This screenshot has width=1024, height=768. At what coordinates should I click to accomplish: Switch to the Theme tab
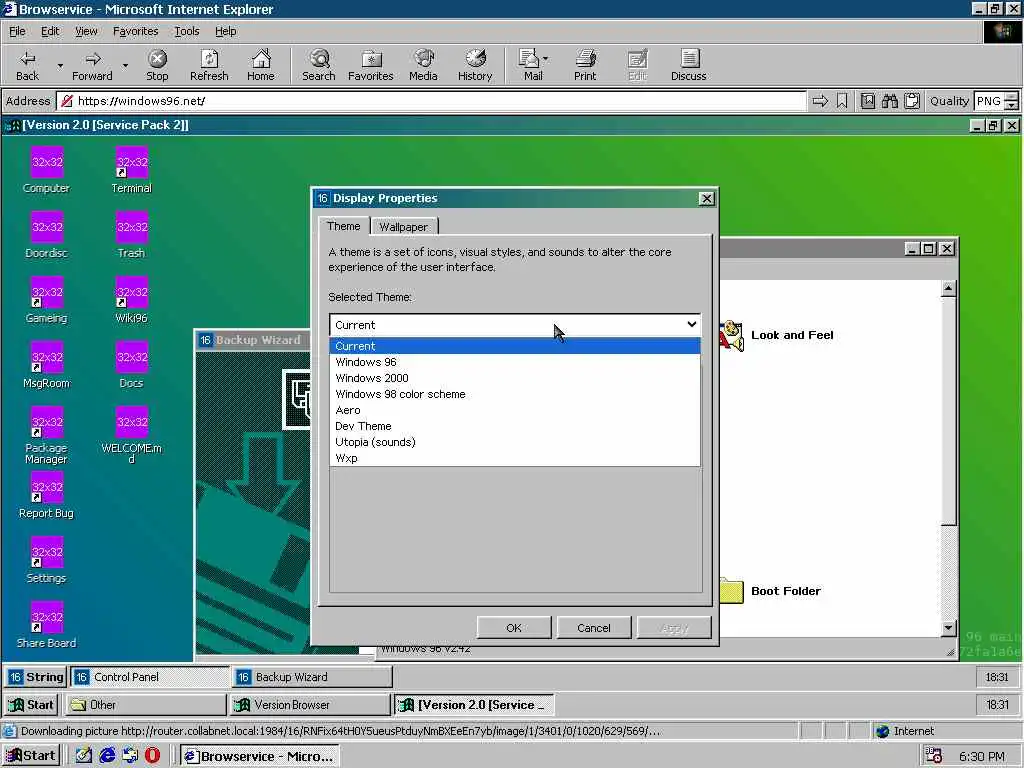pyautogui.click(x=344, y=226)
